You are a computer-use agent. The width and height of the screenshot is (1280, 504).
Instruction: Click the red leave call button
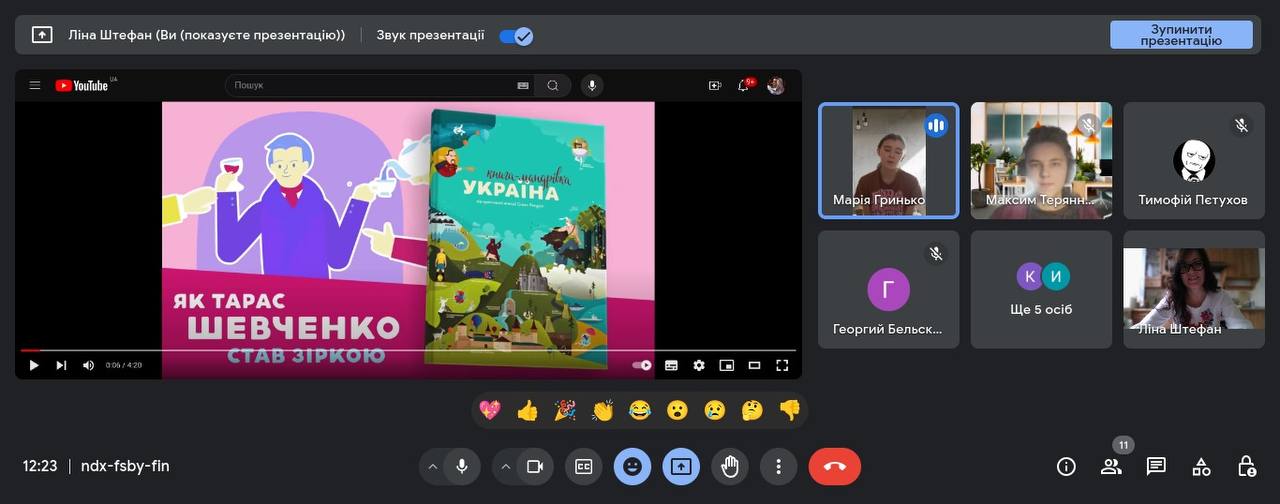[834, 466]
